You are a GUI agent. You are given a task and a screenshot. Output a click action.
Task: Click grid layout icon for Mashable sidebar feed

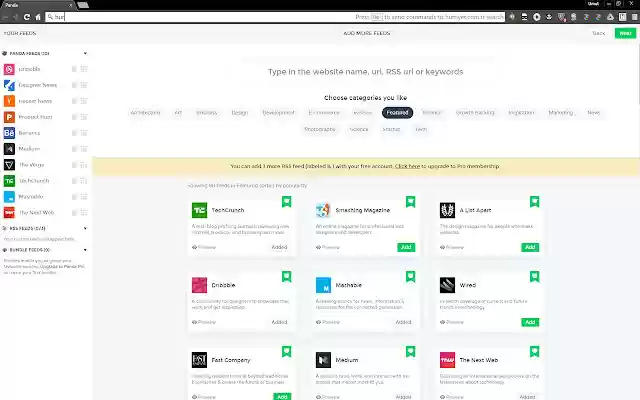coord(84,196)
